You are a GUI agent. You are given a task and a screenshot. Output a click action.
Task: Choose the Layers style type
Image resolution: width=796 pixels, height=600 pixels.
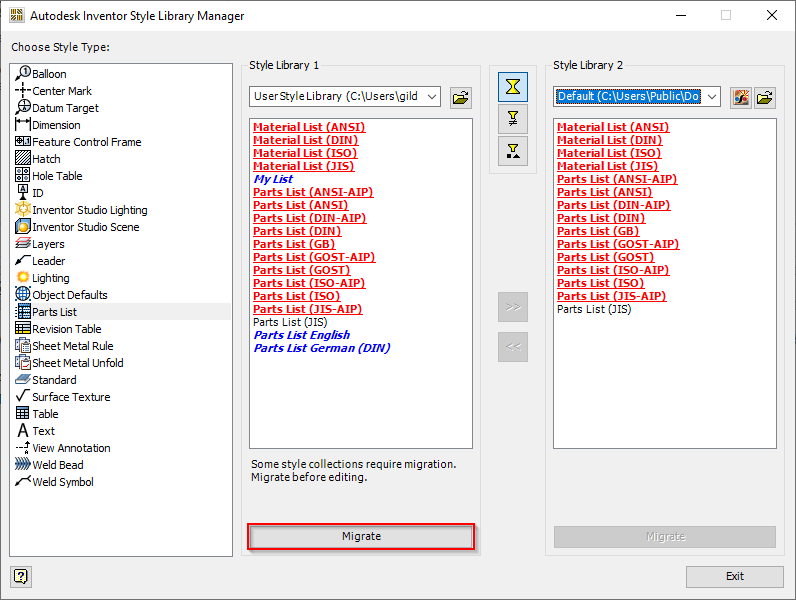point(40,244)
